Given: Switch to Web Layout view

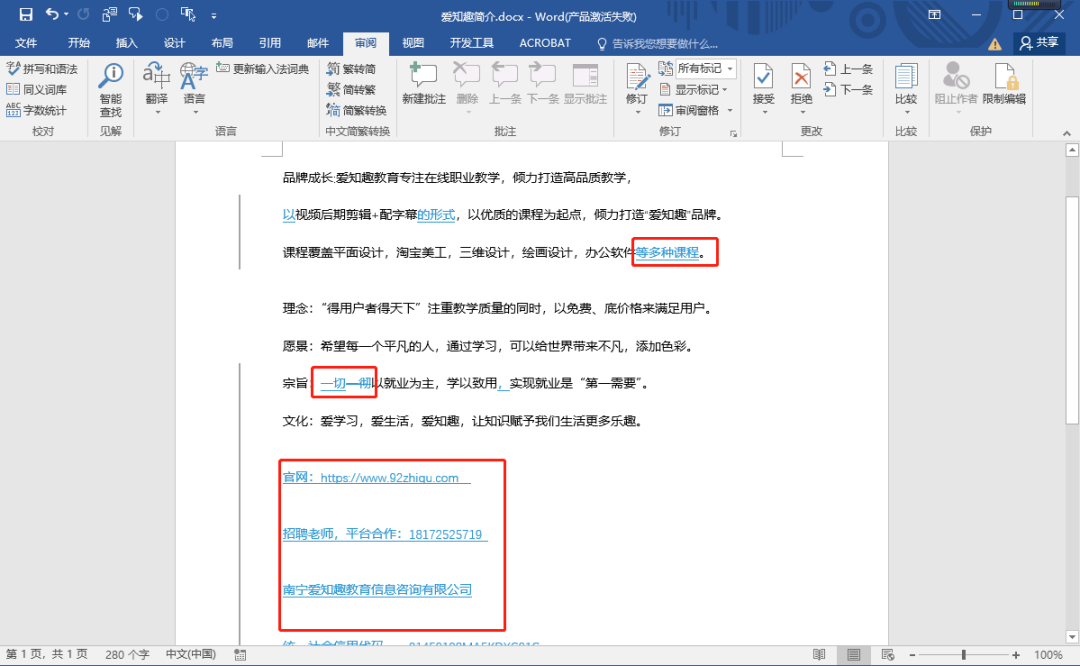Looking at the screenshot, I should (x=888, y=654).
